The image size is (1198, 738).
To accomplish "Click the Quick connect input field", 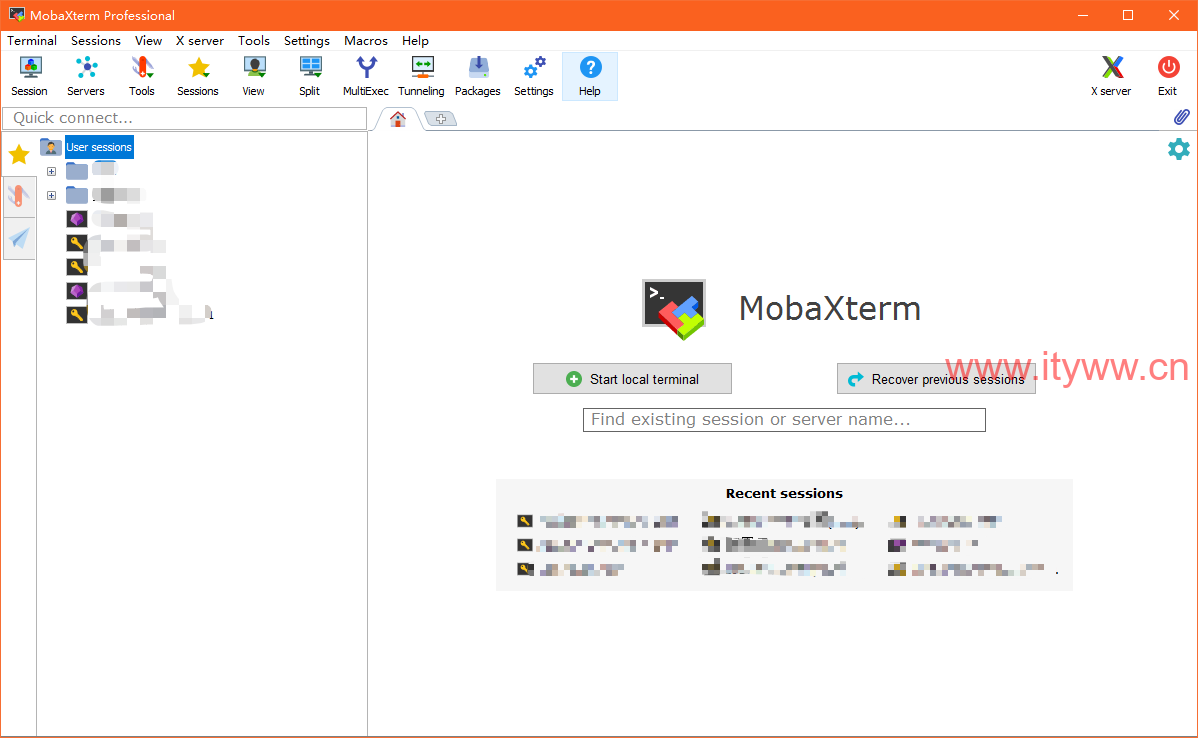I will click(x=185, y=118).
